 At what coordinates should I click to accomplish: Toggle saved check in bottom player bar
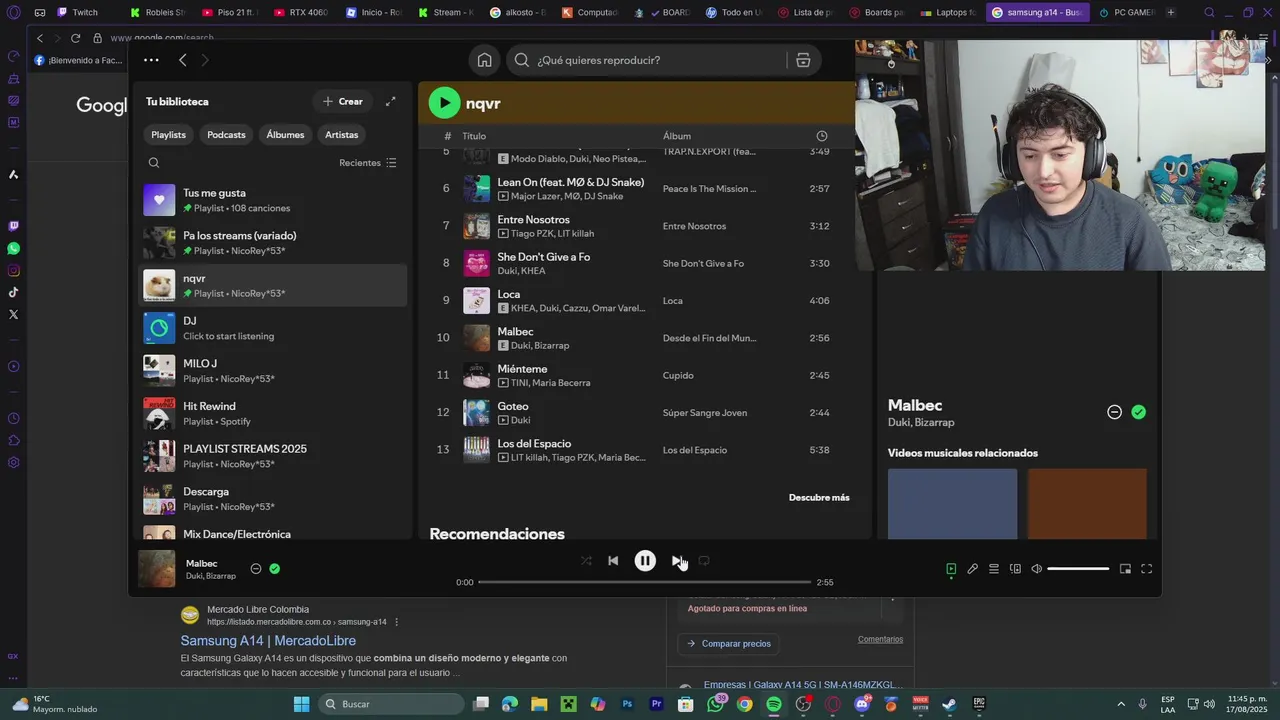coord(275,569)
